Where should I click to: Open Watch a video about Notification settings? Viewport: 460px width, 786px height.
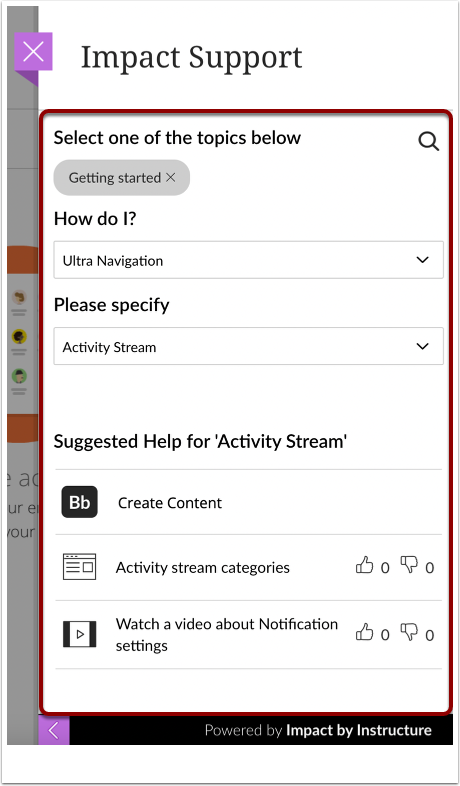(227, 635)
